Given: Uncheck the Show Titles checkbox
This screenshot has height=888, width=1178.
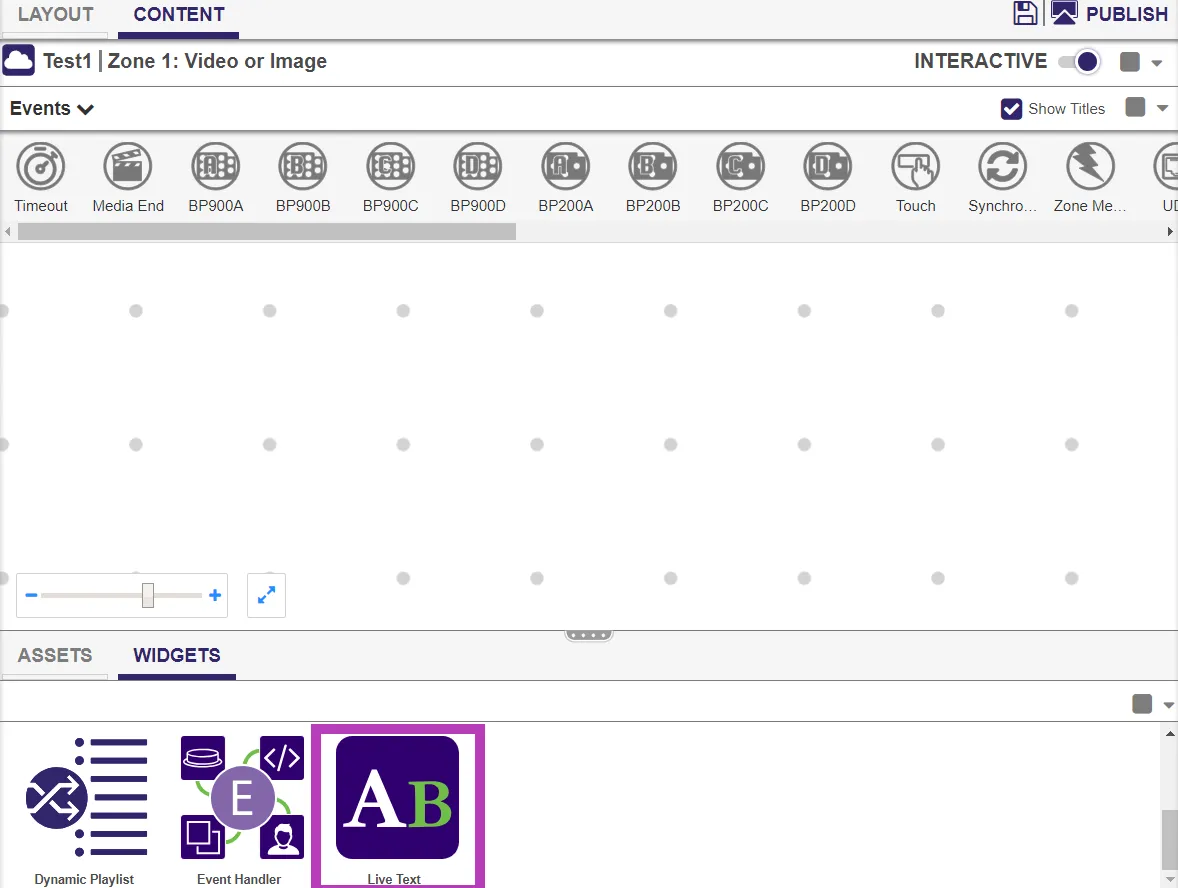Looking at the screenshot, I should click(x=1011, y=109).
